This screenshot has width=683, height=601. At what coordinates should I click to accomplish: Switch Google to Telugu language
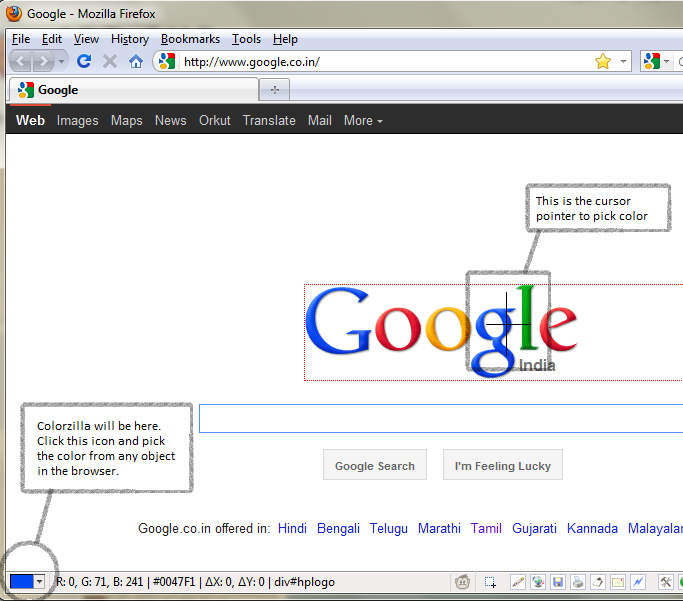pyautogui.click(x=389, y=528)
